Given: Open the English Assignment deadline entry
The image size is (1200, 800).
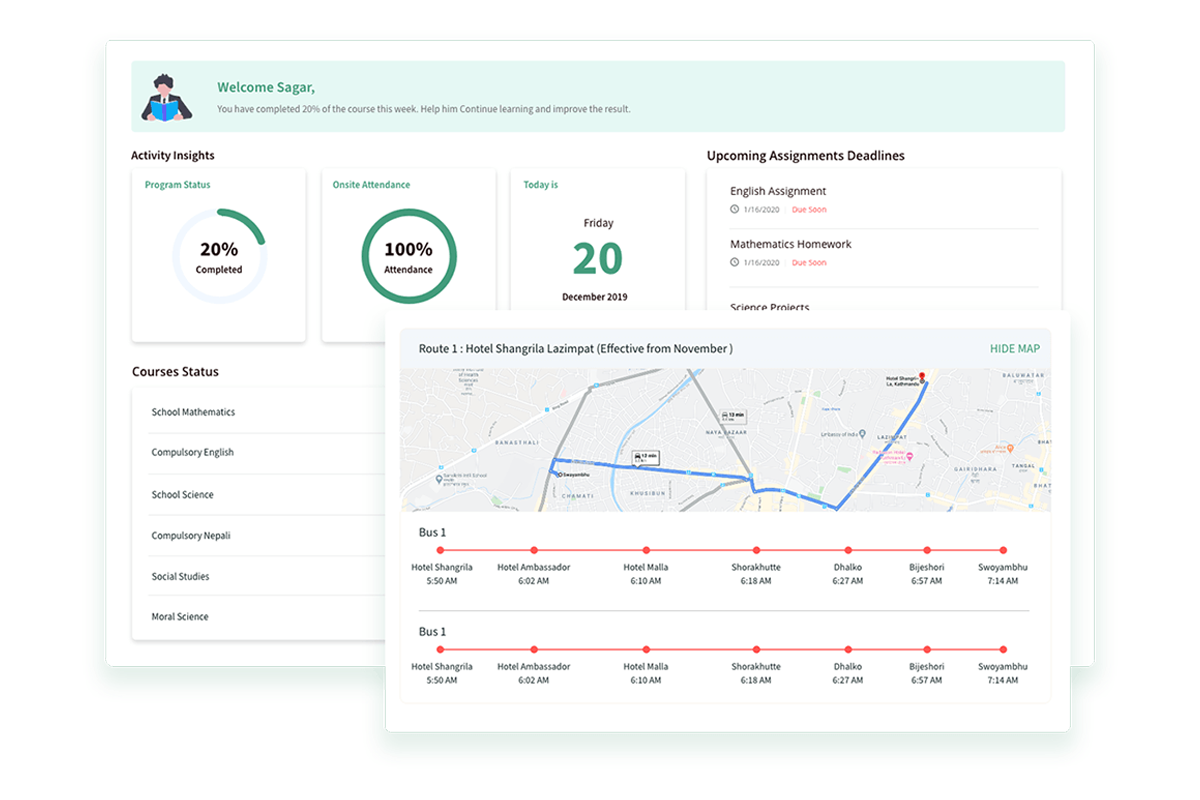Looking at the screenshot, I should tap(778, 191).
